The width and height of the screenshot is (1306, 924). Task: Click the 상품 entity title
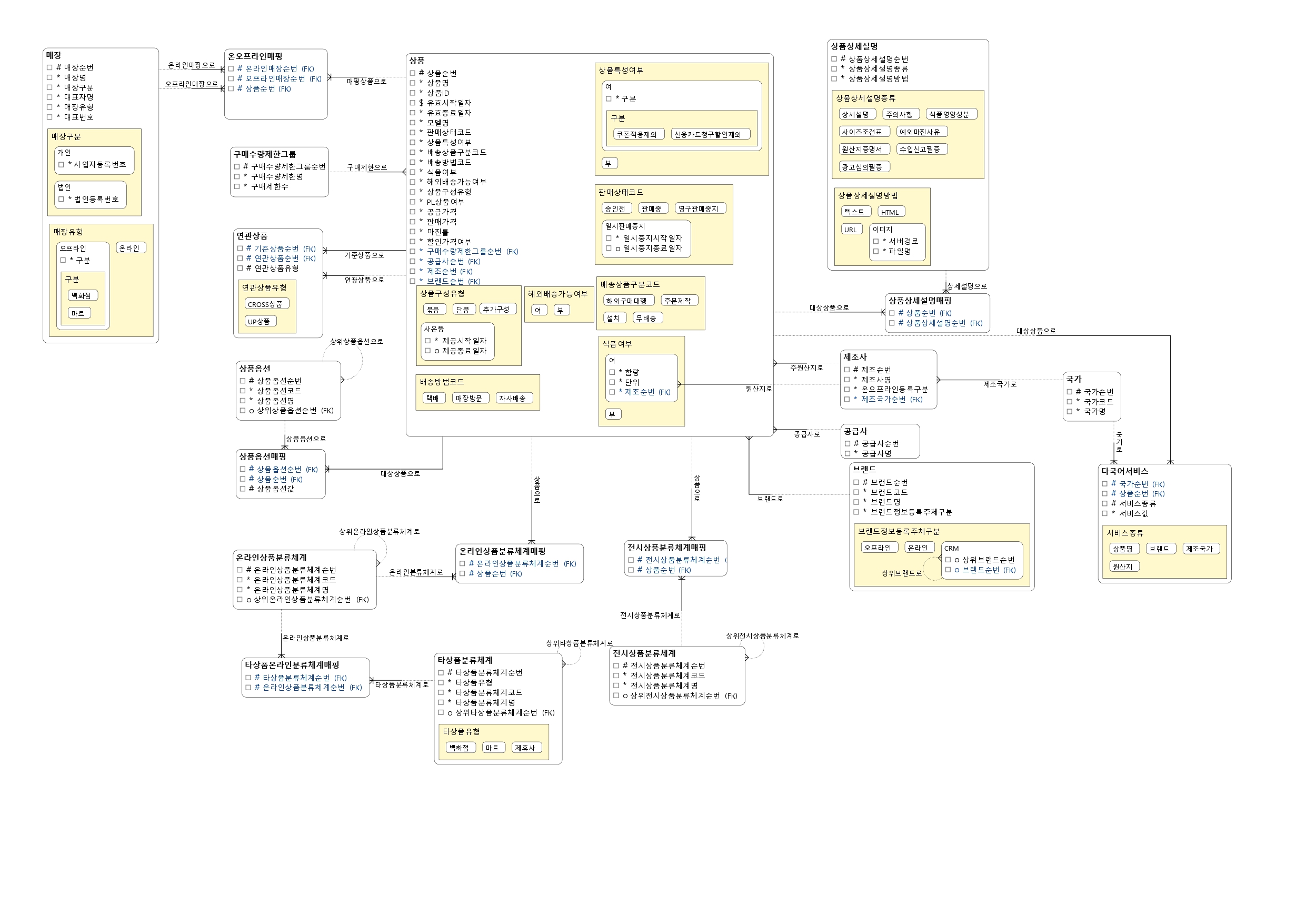(416, 61)
